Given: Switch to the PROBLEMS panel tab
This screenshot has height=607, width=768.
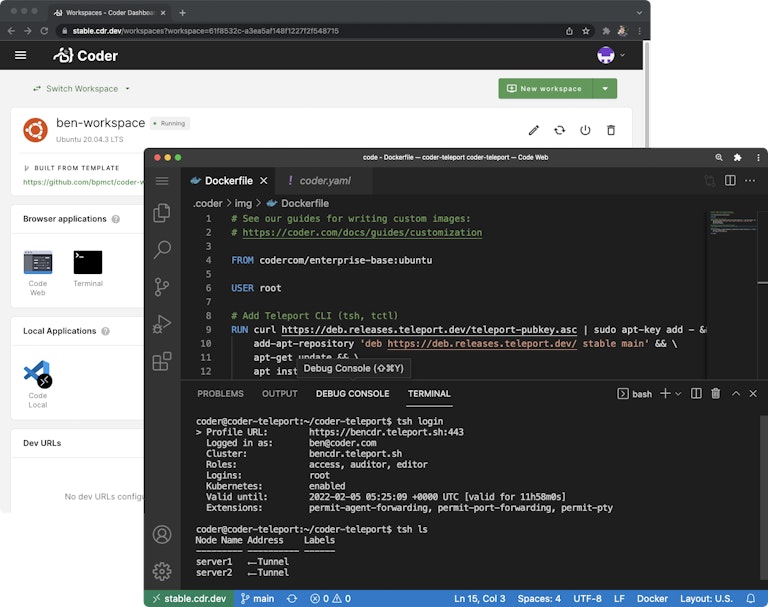Looking at the screenshot, I should (220, 394).
